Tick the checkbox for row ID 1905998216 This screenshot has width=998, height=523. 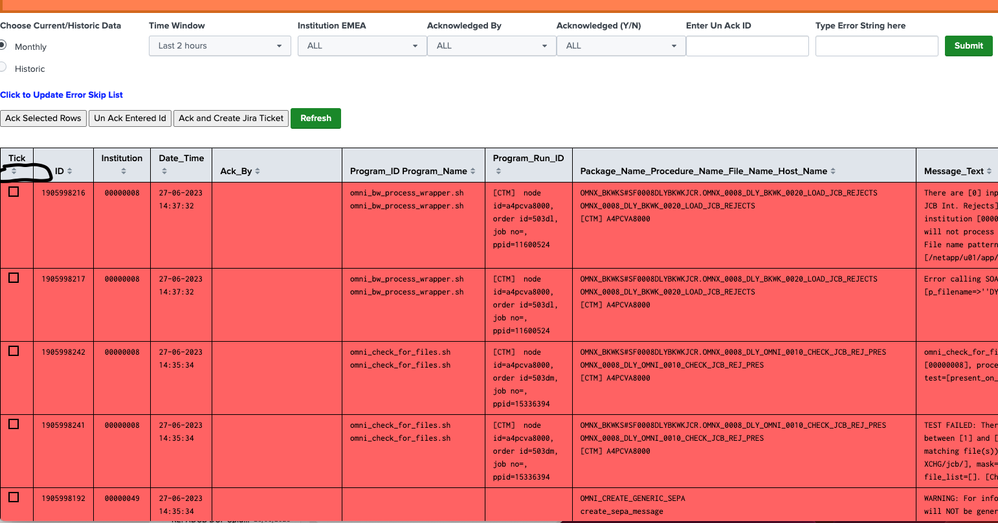click(13, 192)
